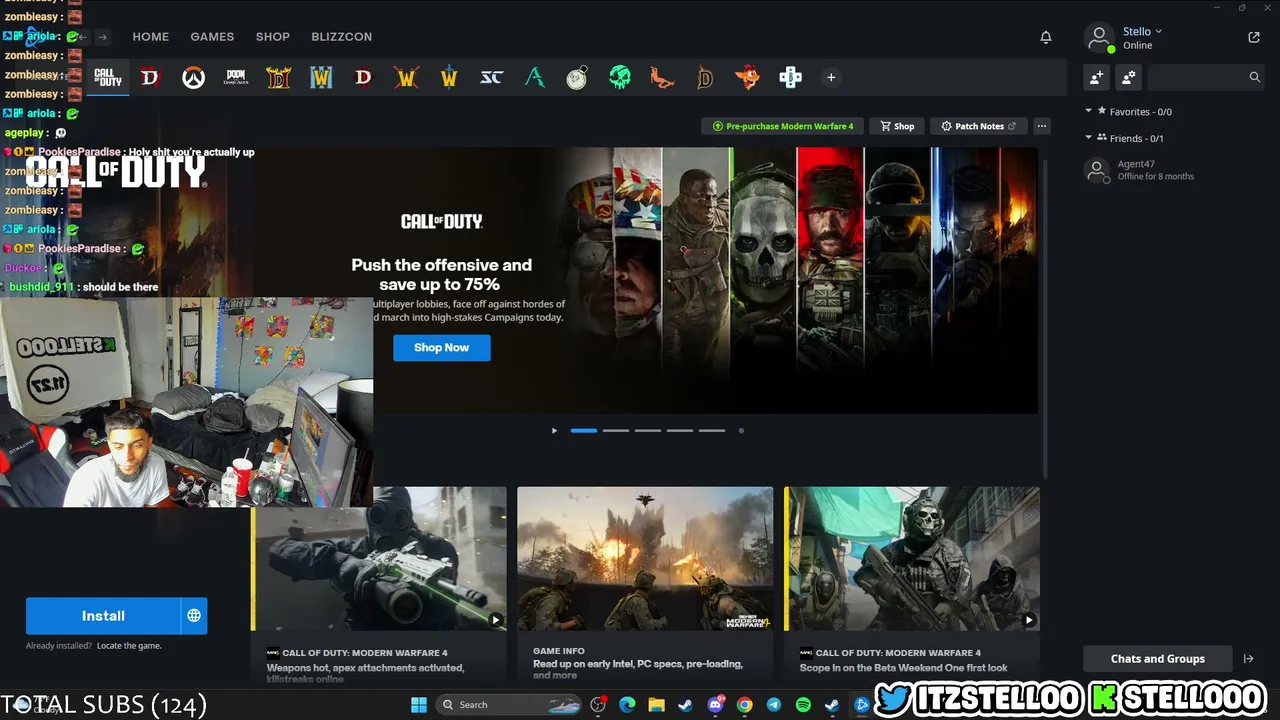This screenshot has width=1280, height=720.
Task: Click Pre-purchase Modern Warfare 4
Action: 783,126
